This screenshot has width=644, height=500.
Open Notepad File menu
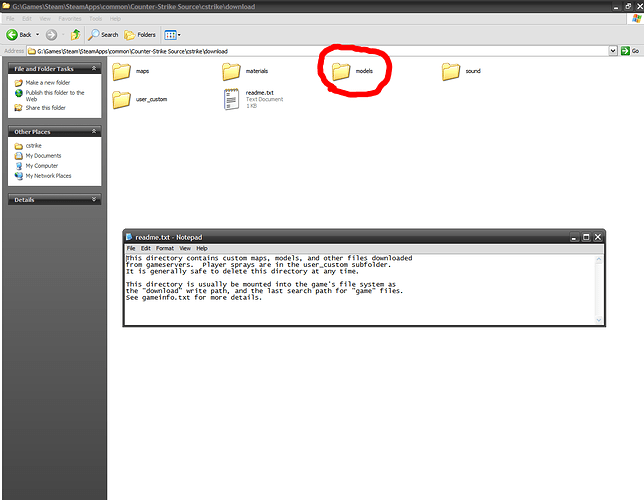[131, 249]
